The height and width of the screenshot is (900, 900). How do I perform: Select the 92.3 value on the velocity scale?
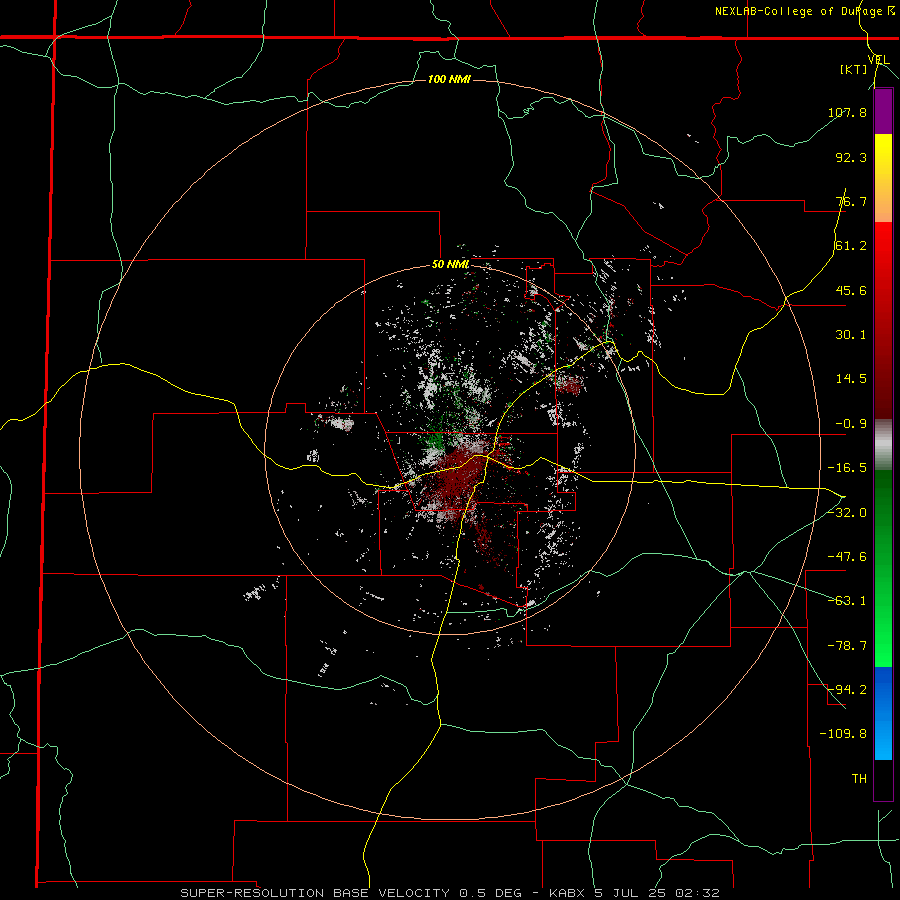pos(851,157)
